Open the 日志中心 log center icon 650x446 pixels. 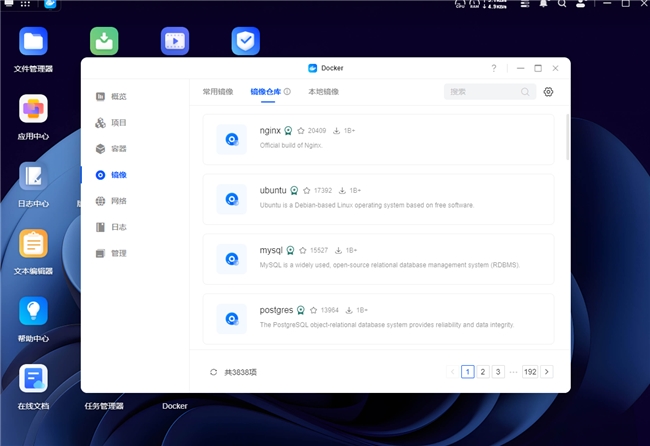click(x=33, y=176)
